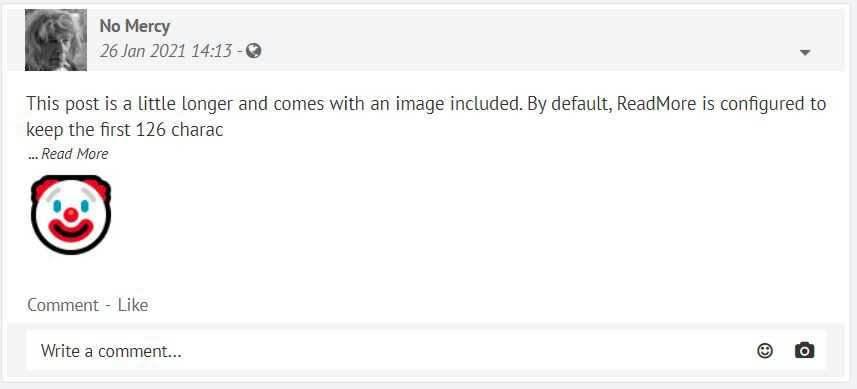Open the No Mercy profile name link
Viewport: 857px width, 389px height.
click(134, 26)
